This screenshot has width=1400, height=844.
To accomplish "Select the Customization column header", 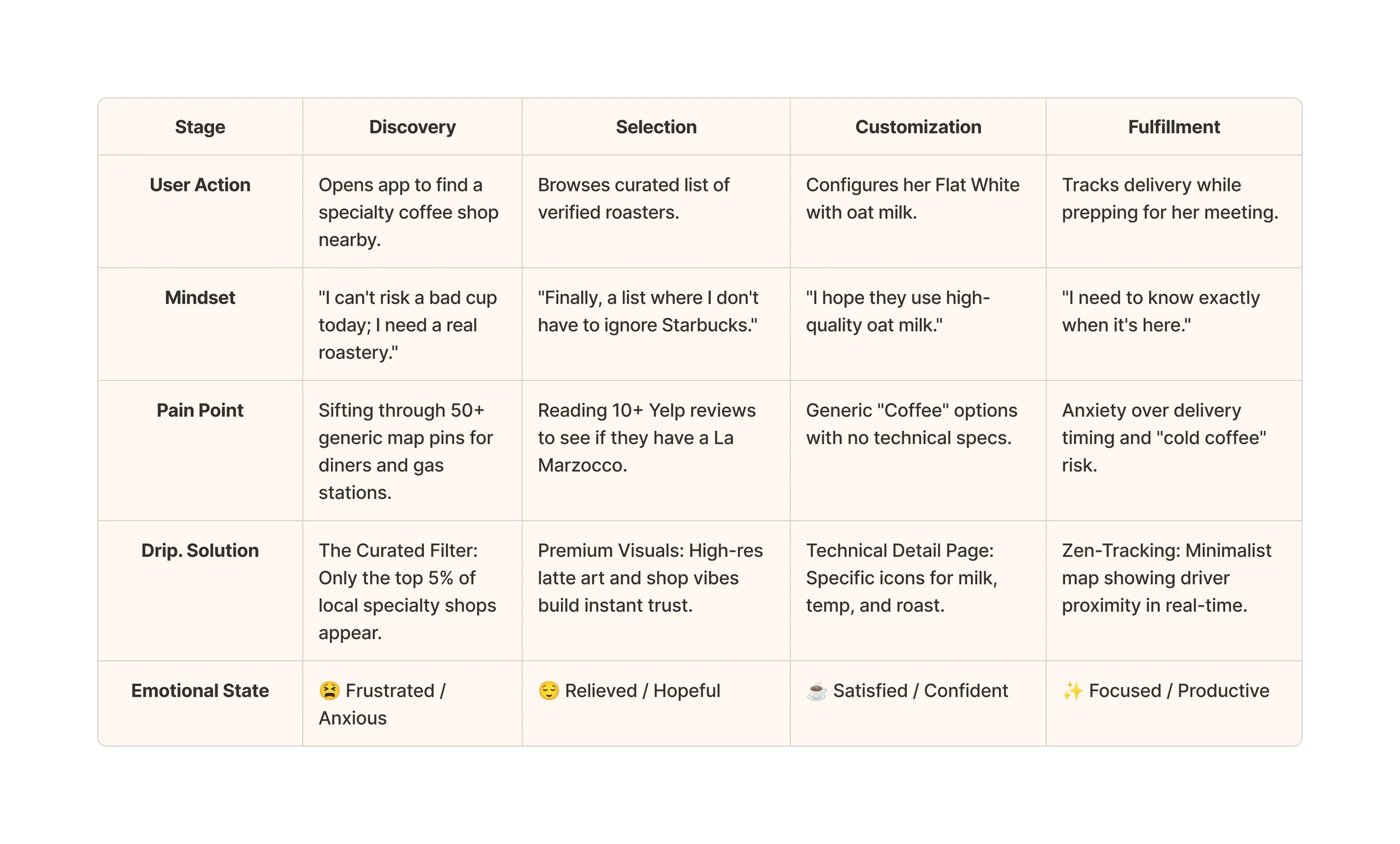I will pos(918,127).
